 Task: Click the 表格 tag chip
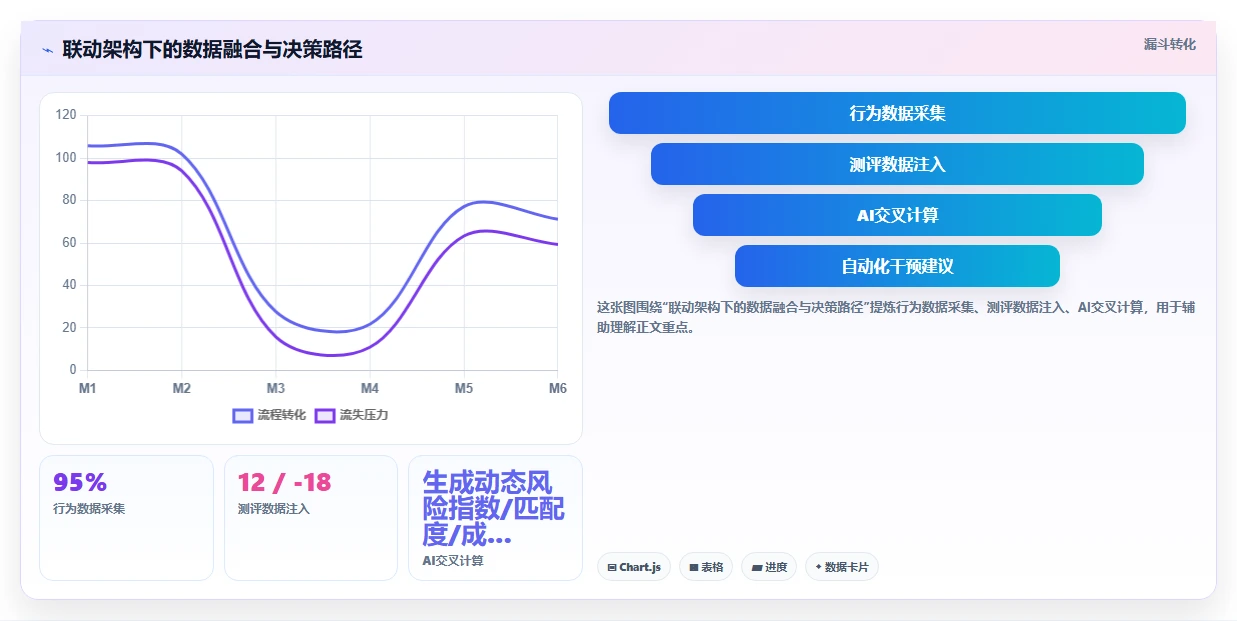[x=706, y=567]
